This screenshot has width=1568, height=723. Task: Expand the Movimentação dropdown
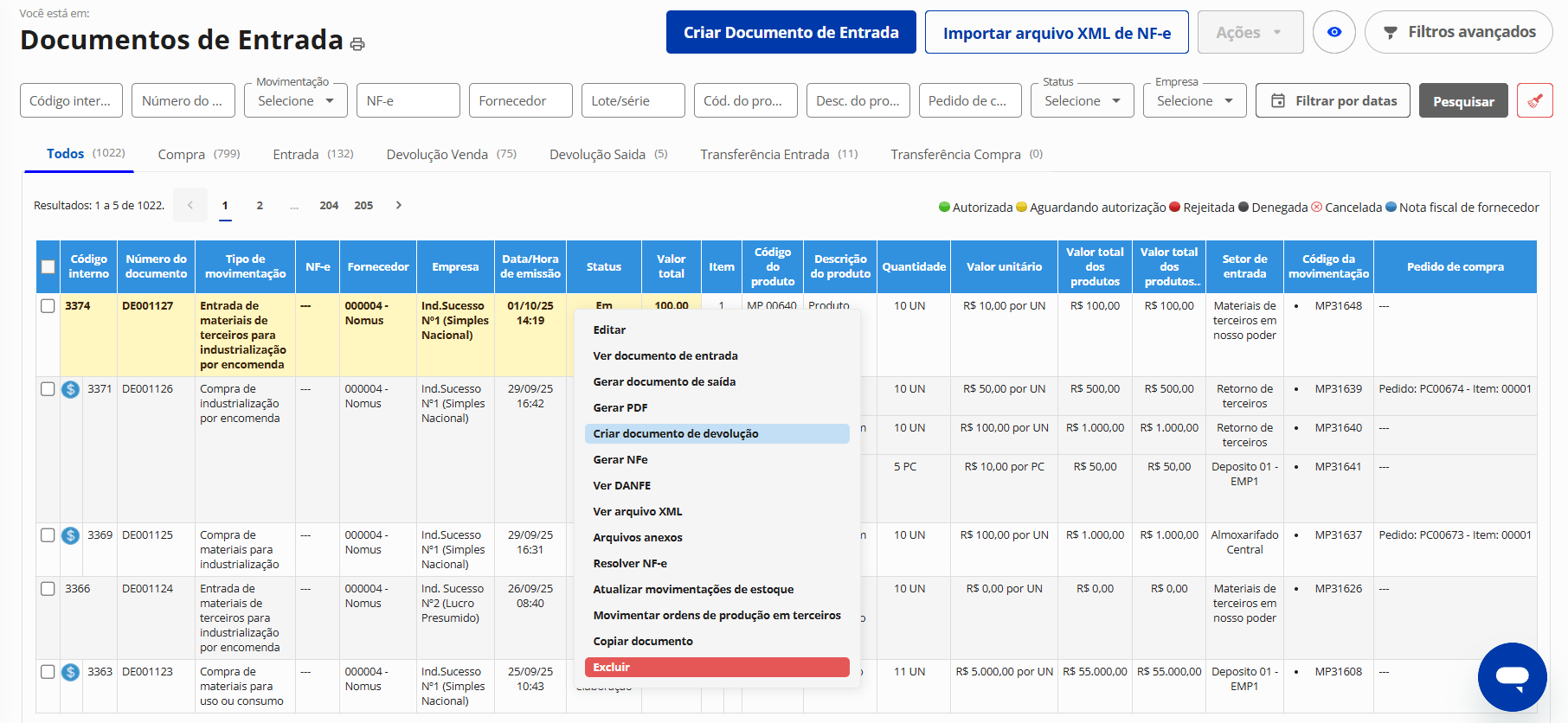point(296,101)
